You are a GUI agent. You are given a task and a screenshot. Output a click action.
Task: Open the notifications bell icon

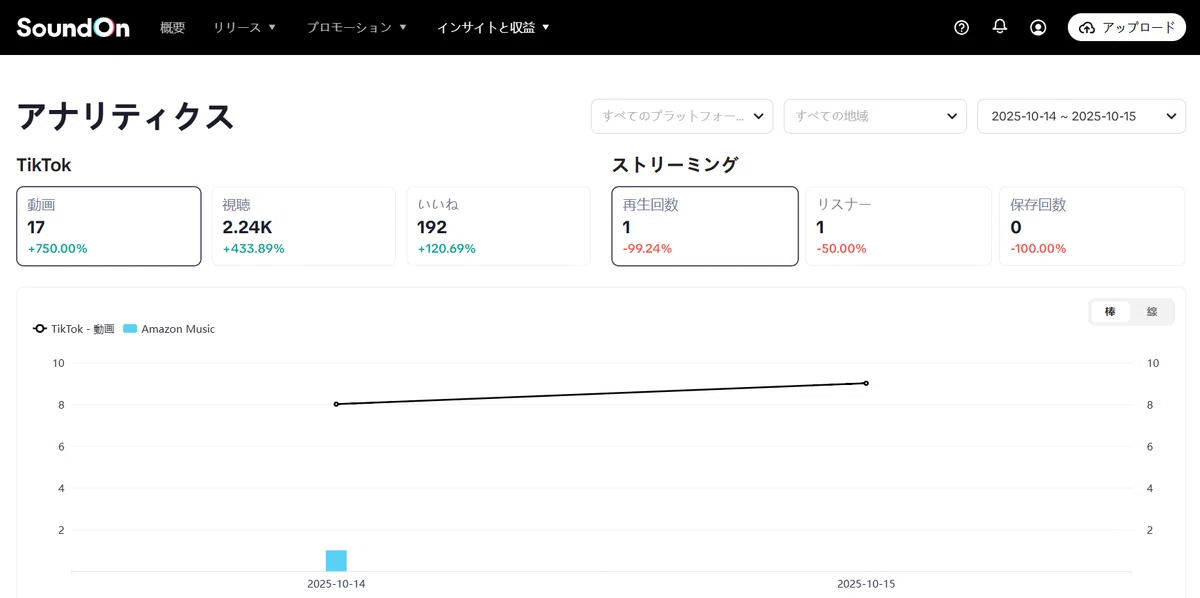[x=1000, y=27]
